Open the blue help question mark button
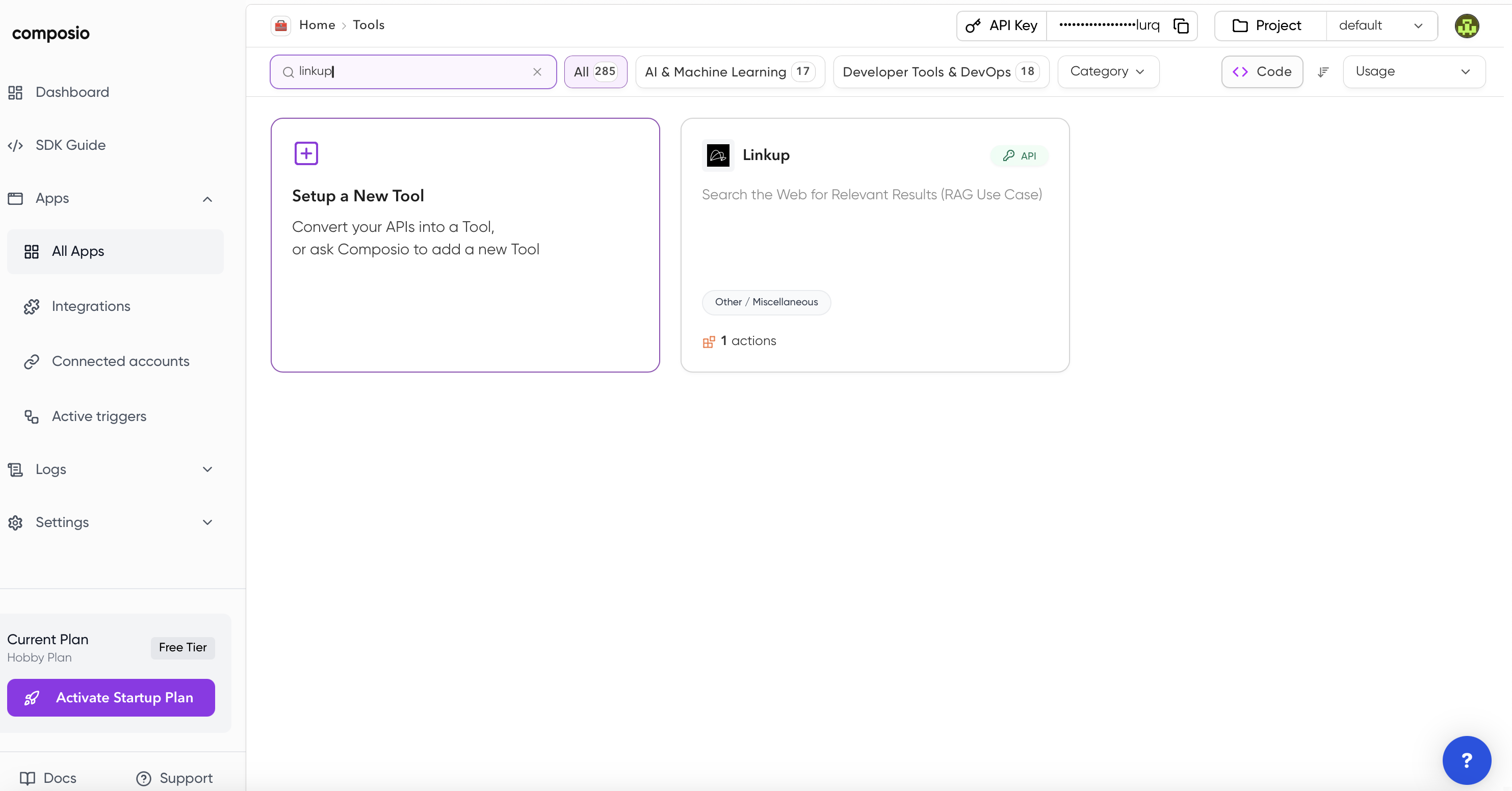1512x791 pixels. coord(1466,760)
